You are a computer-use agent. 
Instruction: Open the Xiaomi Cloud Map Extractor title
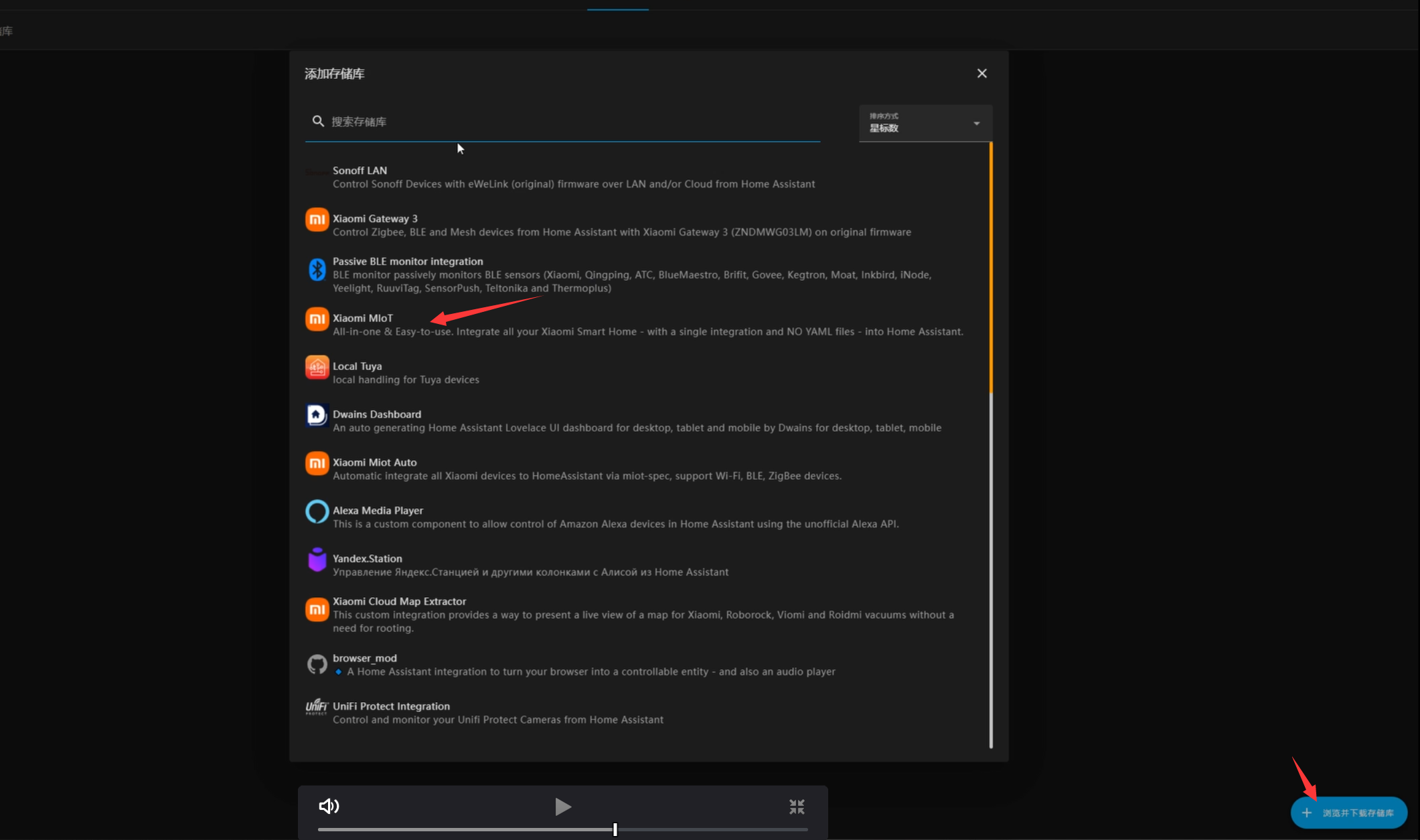click(x=400, y=602)
